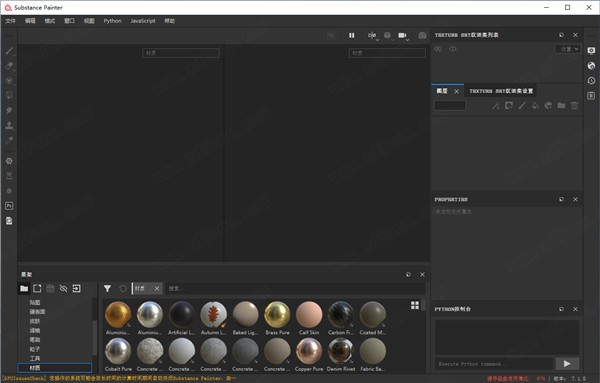This screenshot has height=383, width=600.
Task: Click the Execute Python command input field
Action: pyautogui.click(x=494, y=363)
